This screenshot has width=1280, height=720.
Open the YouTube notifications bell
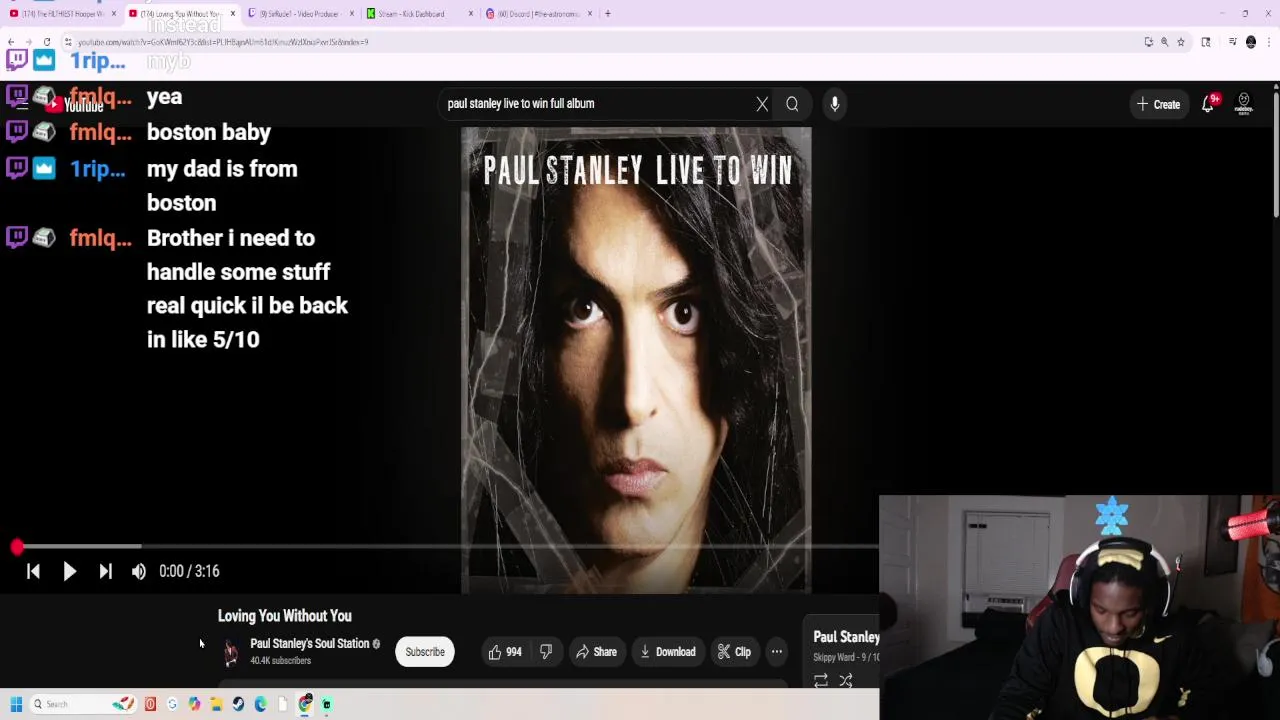(x=1208, y=104)
